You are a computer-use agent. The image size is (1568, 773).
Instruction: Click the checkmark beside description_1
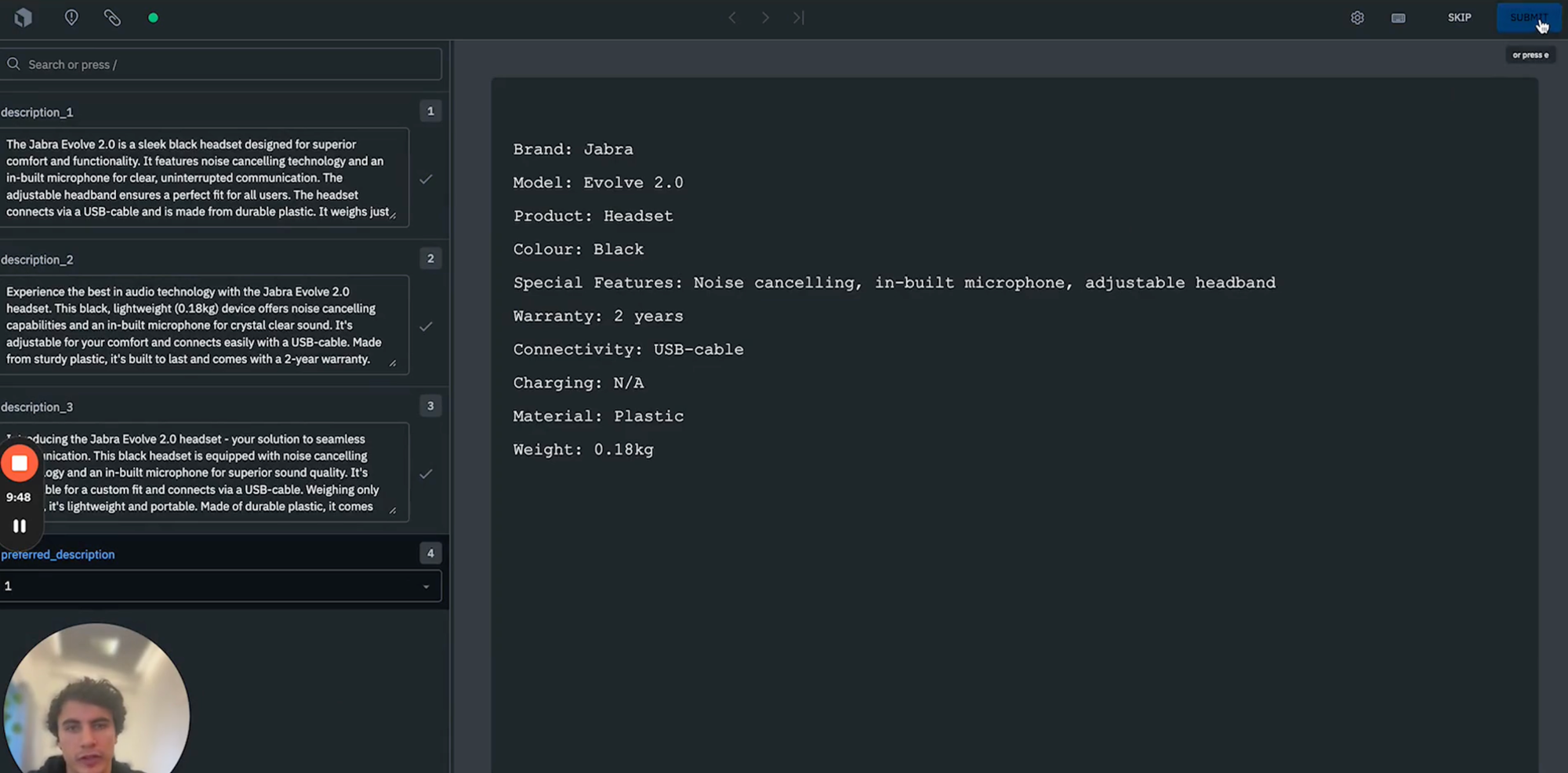[426, 180]
